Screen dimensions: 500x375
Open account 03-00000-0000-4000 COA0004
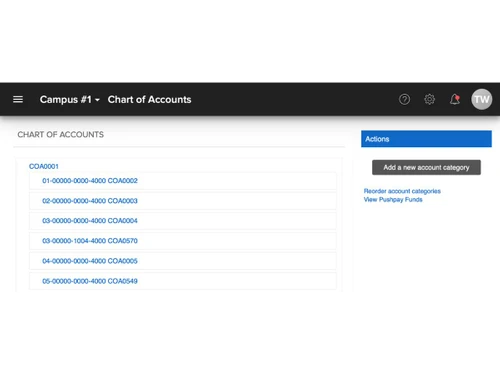point(90,221)
